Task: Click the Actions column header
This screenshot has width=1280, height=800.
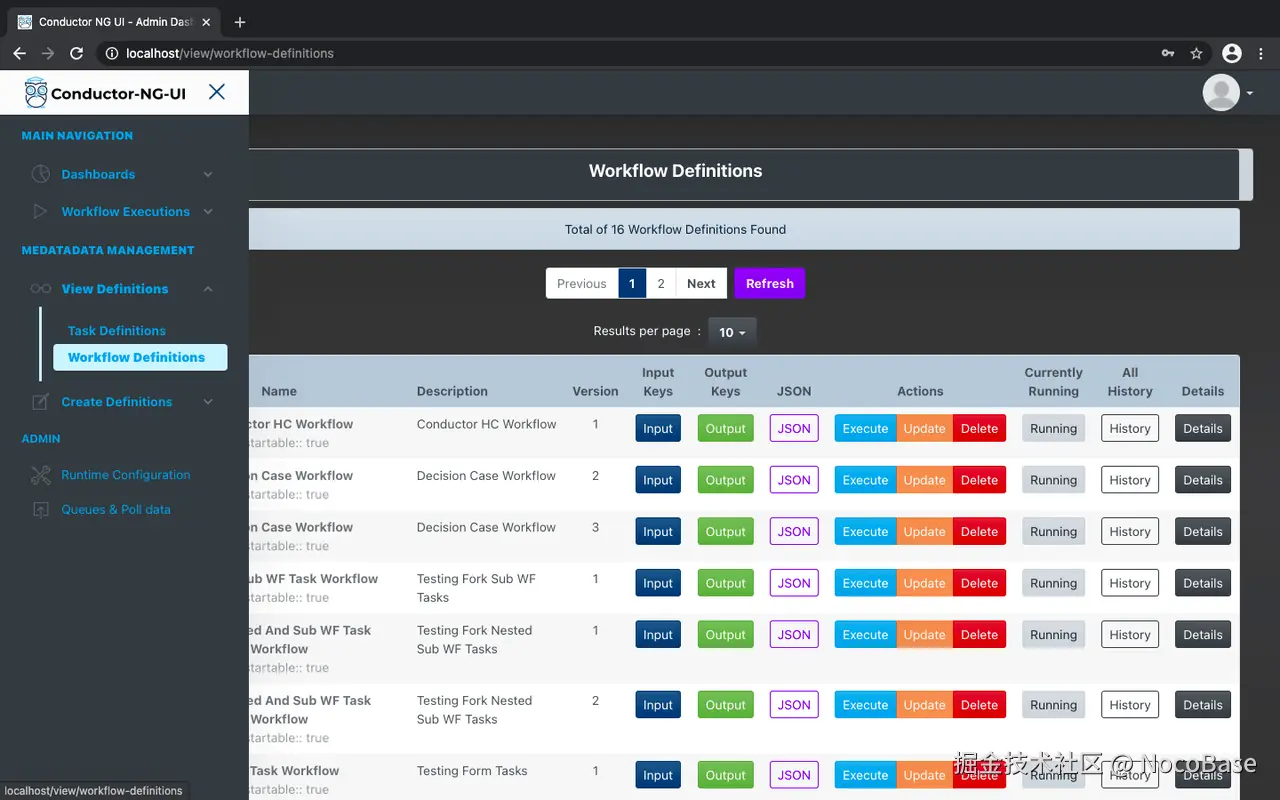Action: coord(920,392)
